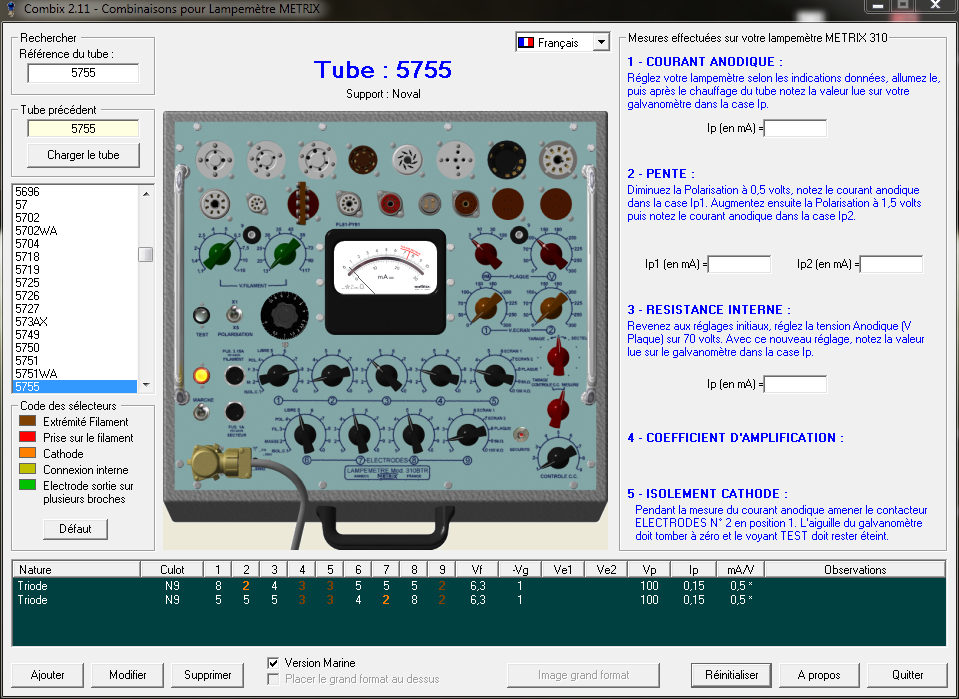Click electrode selector knob number 4
This screenshot has height=699, width=959.
(x=441, y=375)
